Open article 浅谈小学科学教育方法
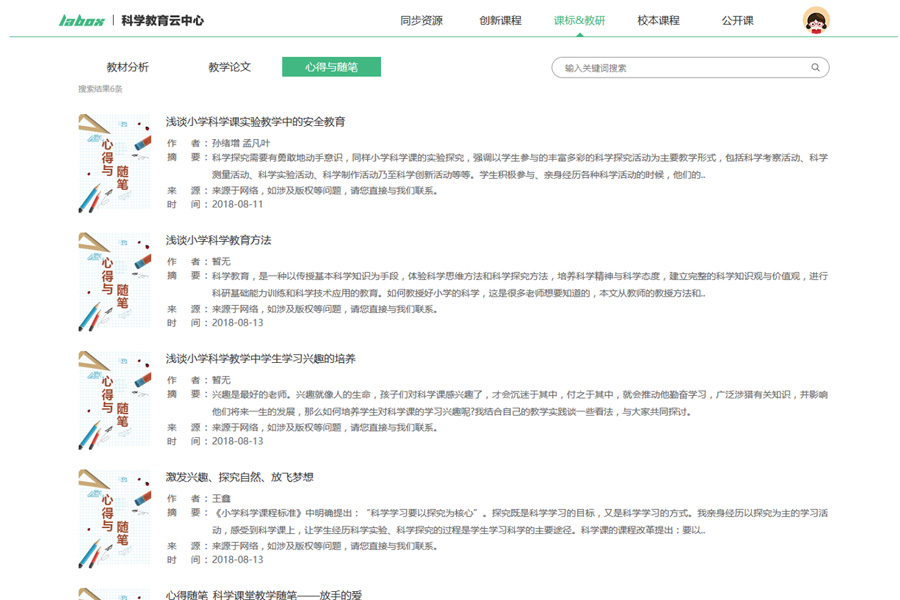This screenshot has width=900, height=600. [219, 240]
